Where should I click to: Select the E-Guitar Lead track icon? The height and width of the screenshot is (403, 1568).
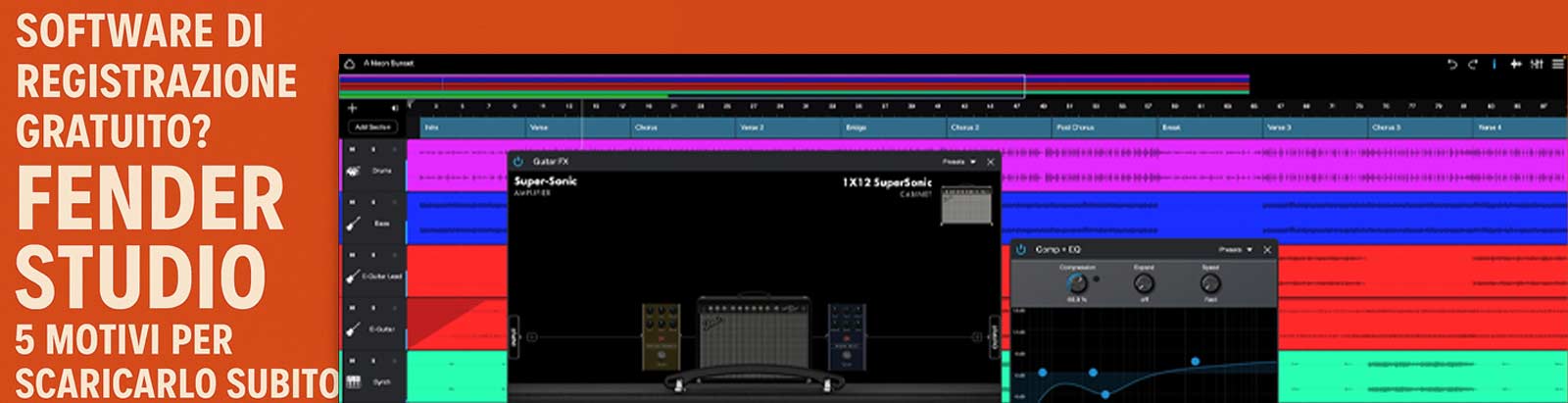[x=353, y=277]
